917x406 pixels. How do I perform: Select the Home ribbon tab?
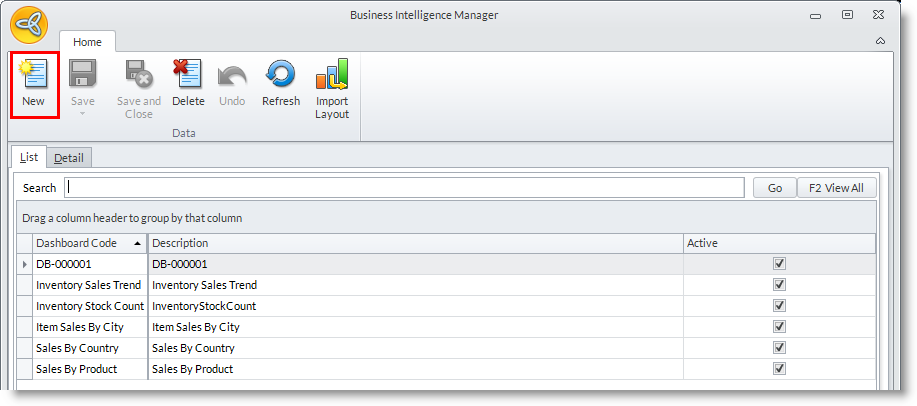click(87, 42)
